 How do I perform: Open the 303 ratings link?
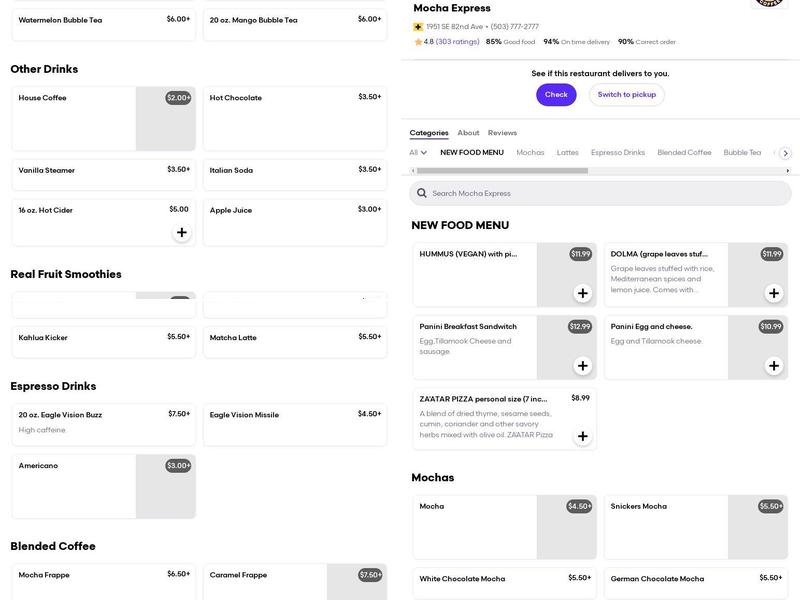pyautogui.click(x=457, y=42)
